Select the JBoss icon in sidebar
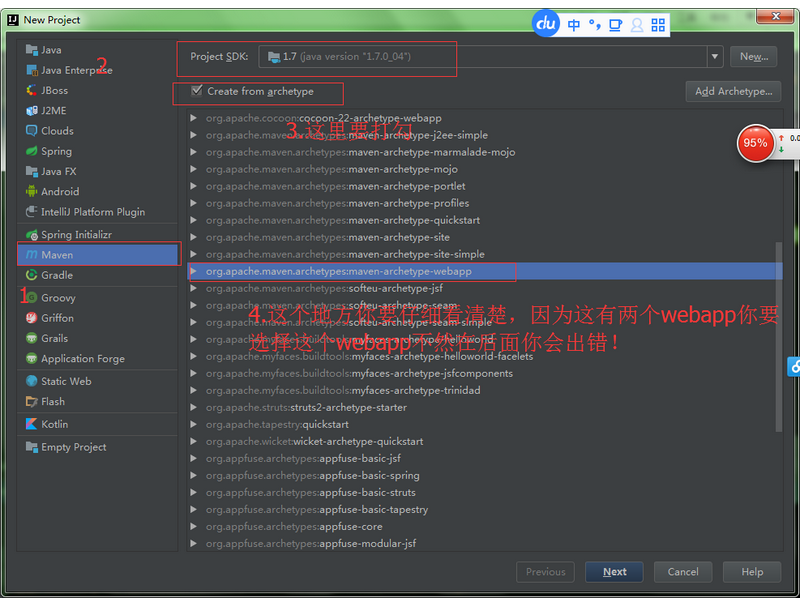This screenshot has height=610, width=808. [x=31, y=90]
